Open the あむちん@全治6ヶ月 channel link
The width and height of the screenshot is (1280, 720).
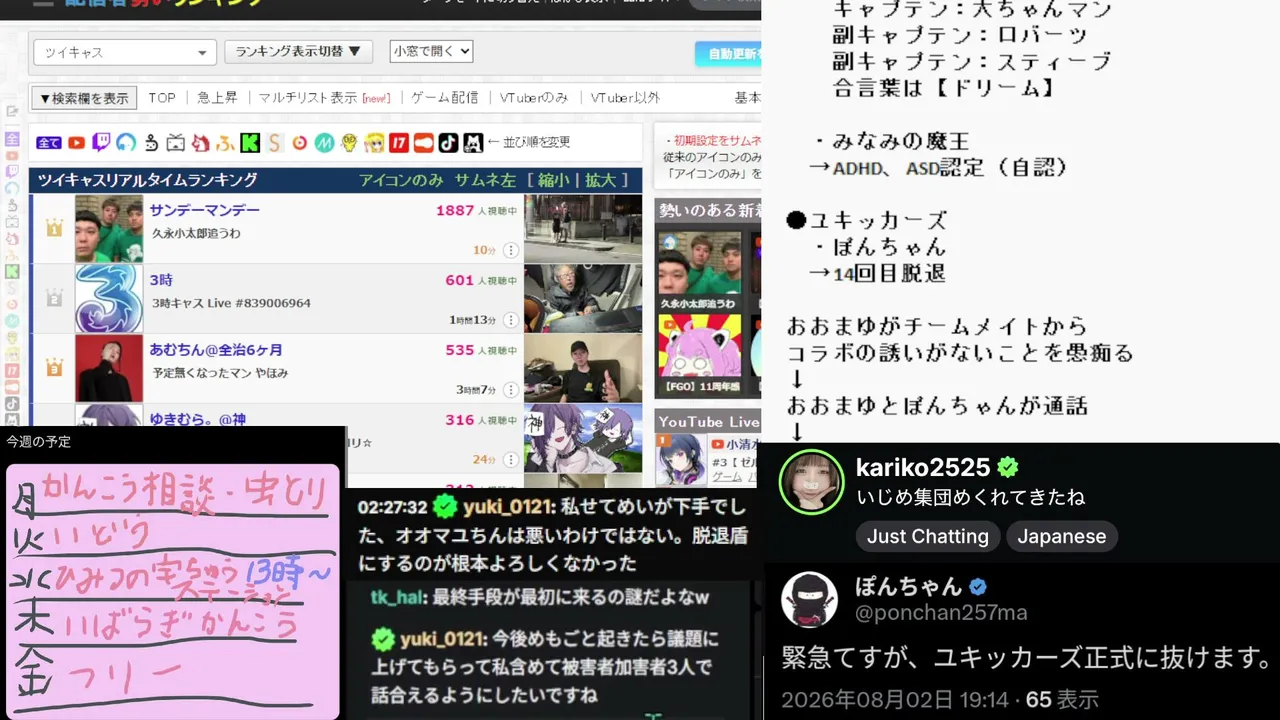click(x=216, y=350)
